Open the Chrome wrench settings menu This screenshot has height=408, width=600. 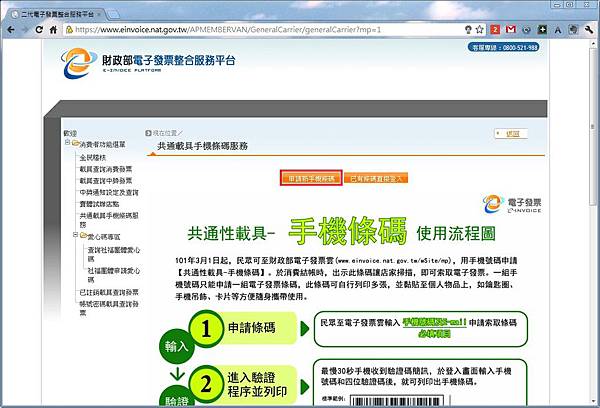coord(589,29)
